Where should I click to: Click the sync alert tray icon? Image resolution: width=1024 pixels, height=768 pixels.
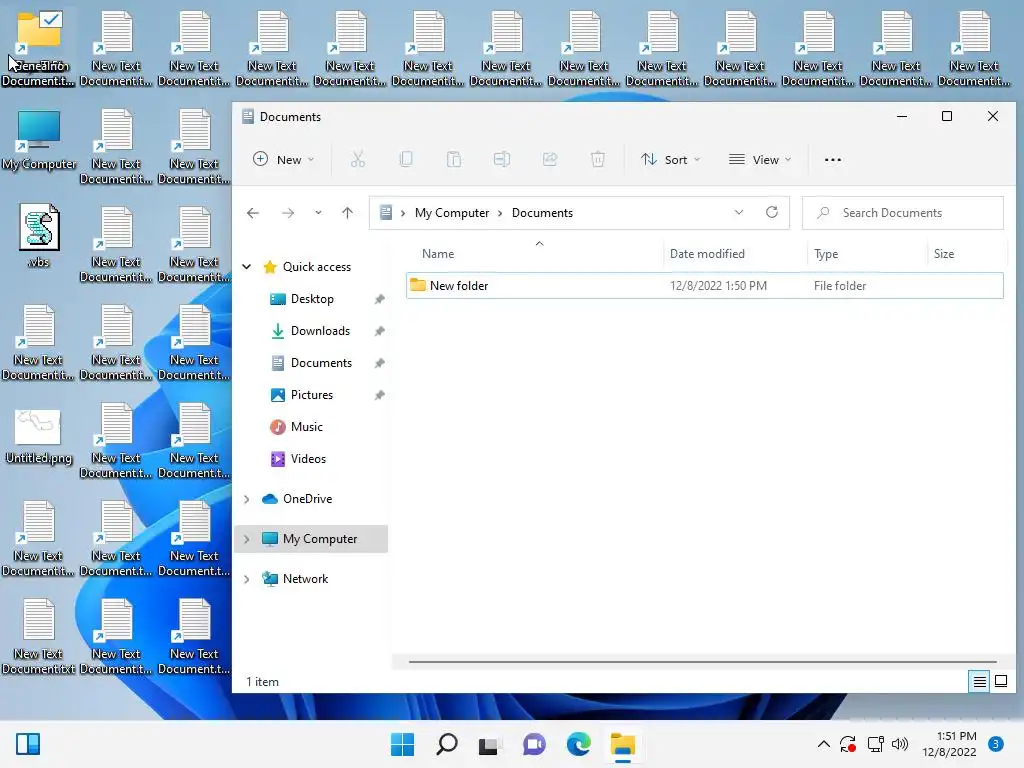pyautogui.click(x=848, y=744)
